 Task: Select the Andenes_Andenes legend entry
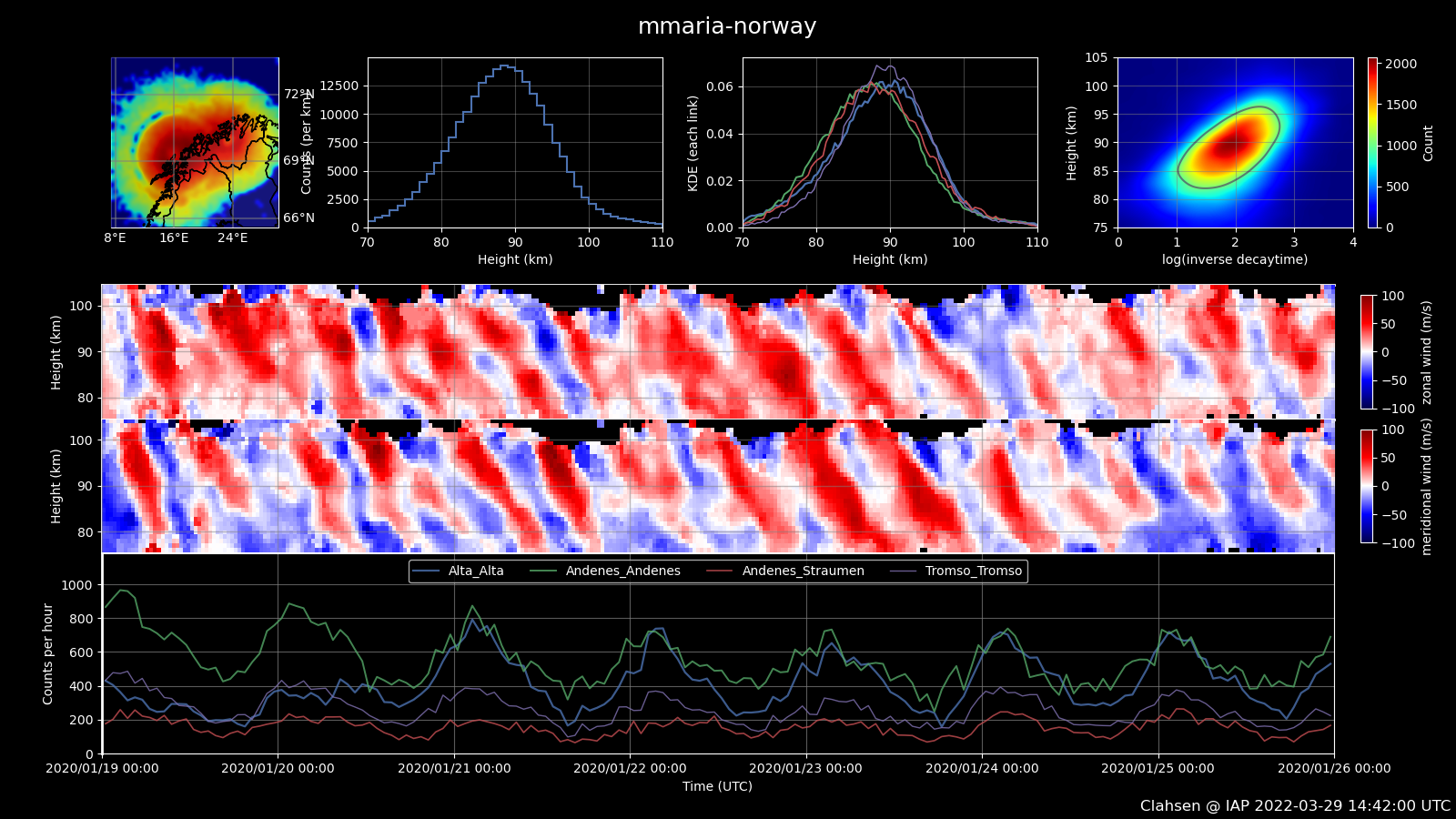(x=605, y=571)
